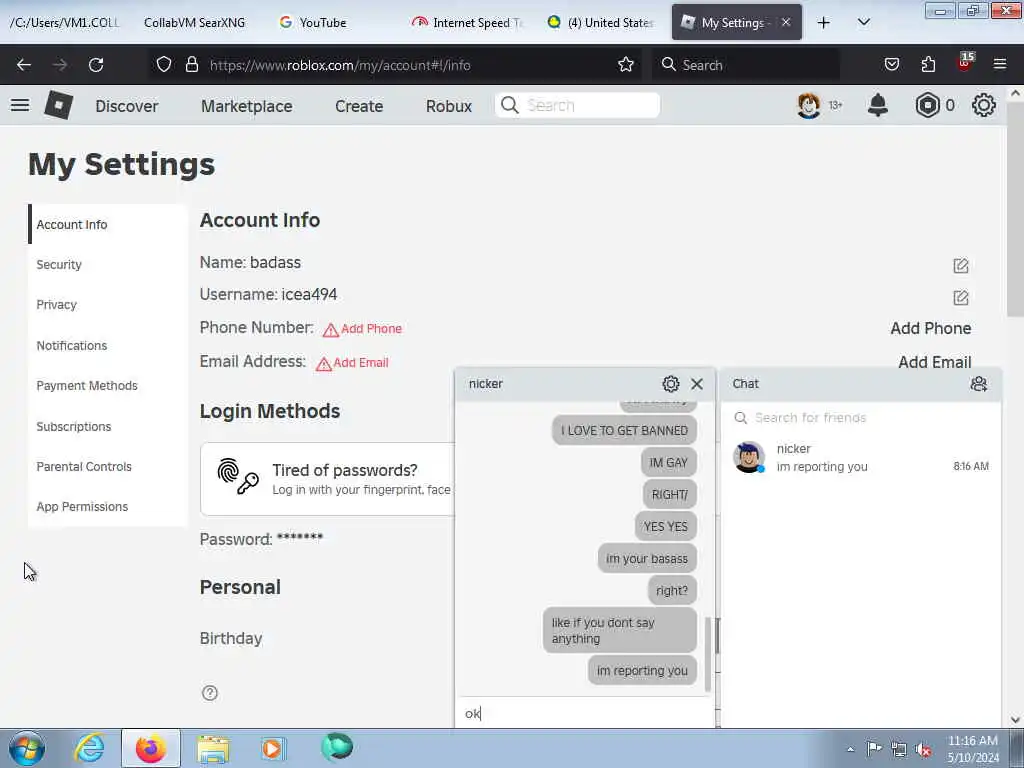Click the user avatar in the Roblox navbar
1024x768 pixels.
point(808,105)
